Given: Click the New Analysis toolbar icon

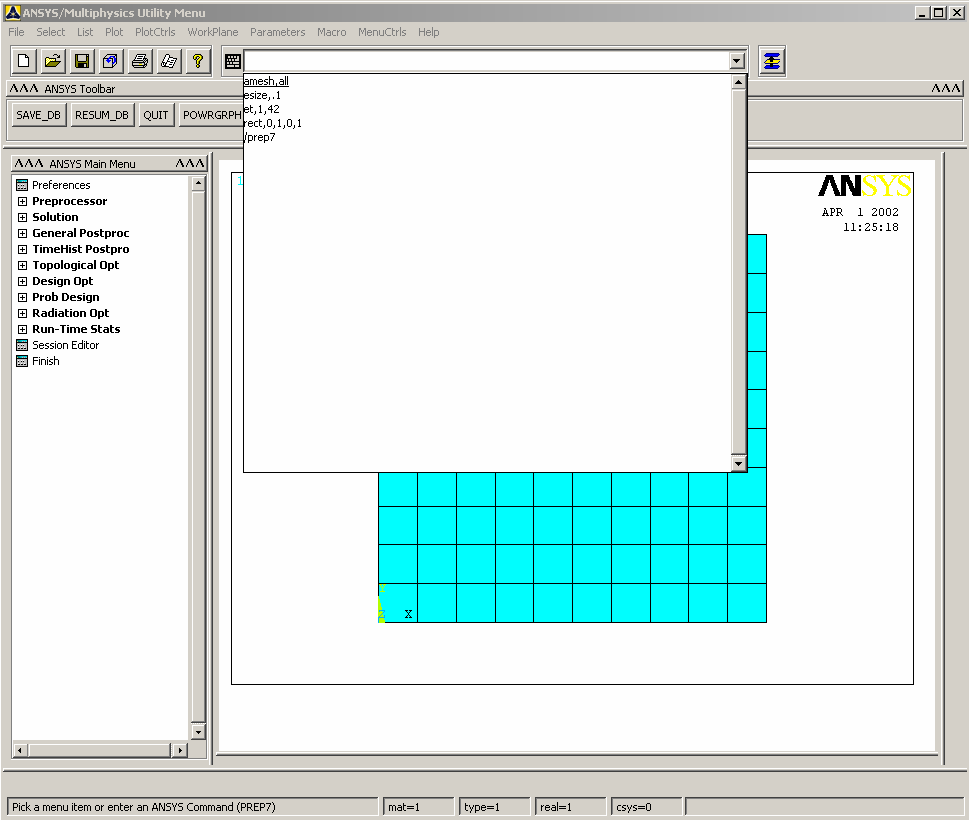Looking at the screenshot, I should point(23,61).
